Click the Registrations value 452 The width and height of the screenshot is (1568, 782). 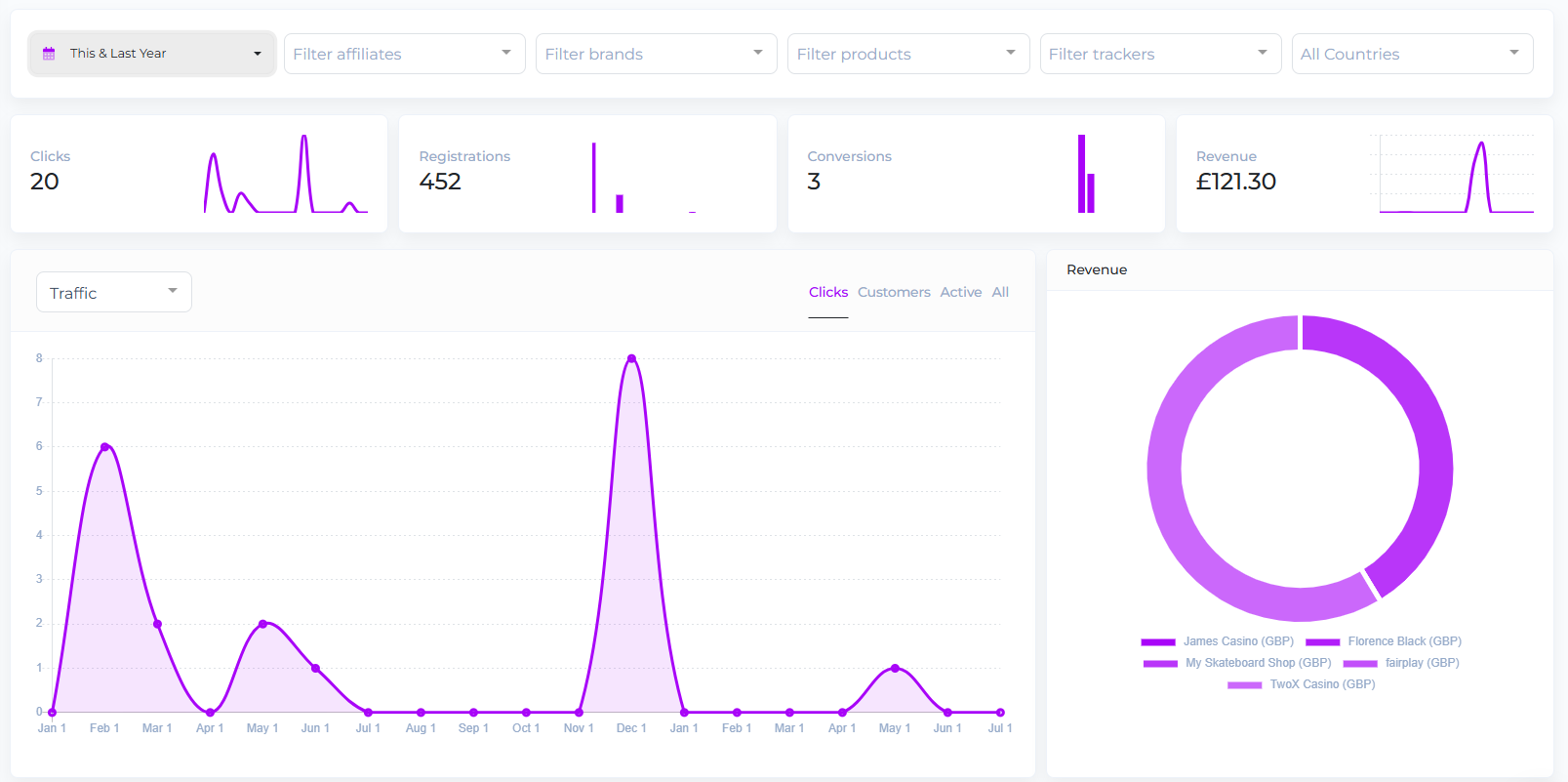pos(440,182)
